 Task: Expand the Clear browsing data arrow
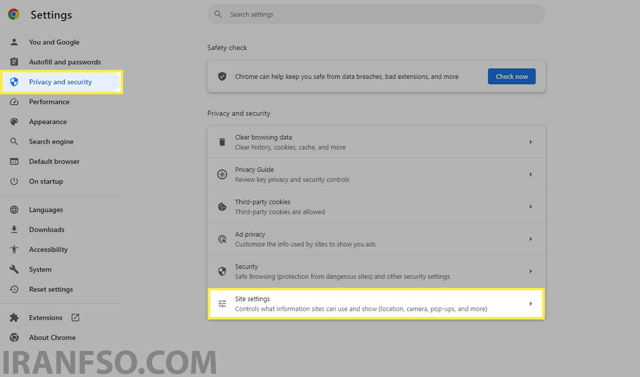pyautogui.click(x=531, y=142)
